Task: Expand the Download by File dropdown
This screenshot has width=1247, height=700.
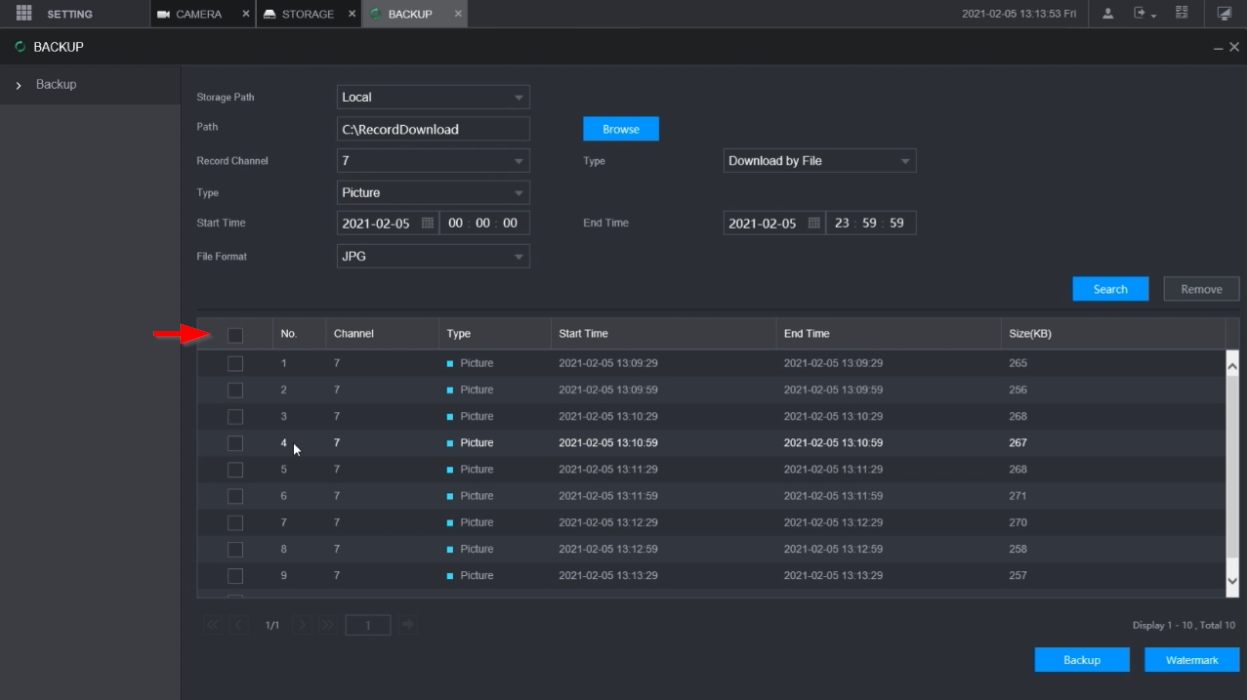Action: [819, 161]
